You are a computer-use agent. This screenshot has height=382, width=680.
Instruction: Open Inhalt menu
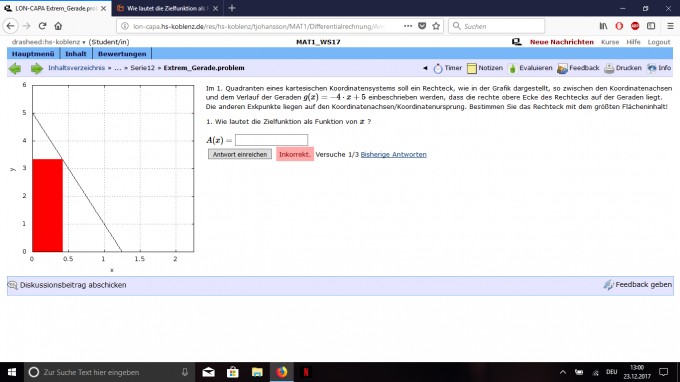click(76, 54)
